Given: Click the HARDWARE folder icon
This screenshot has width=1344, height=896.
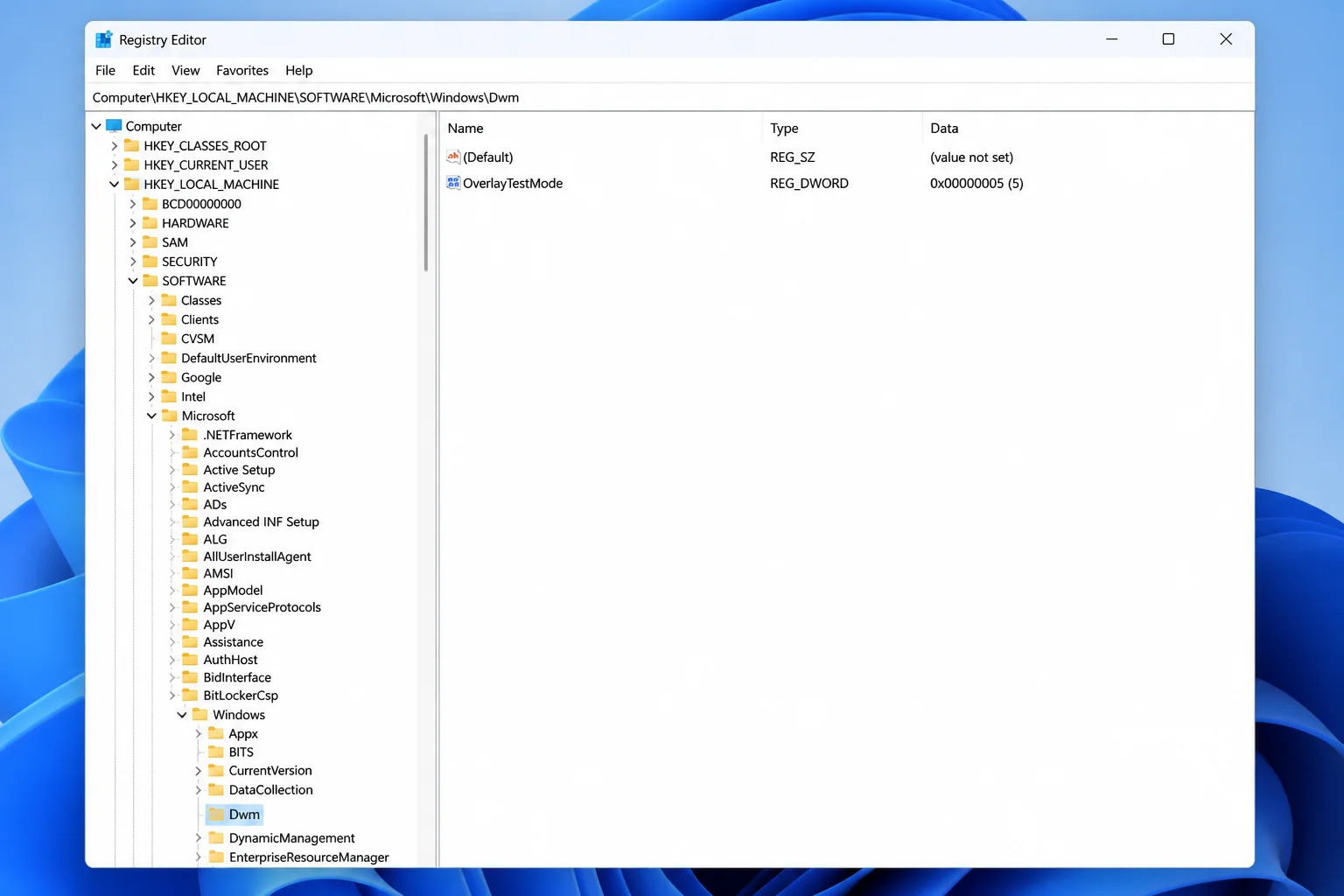Looking at the screenshot, I should (150, 222).
